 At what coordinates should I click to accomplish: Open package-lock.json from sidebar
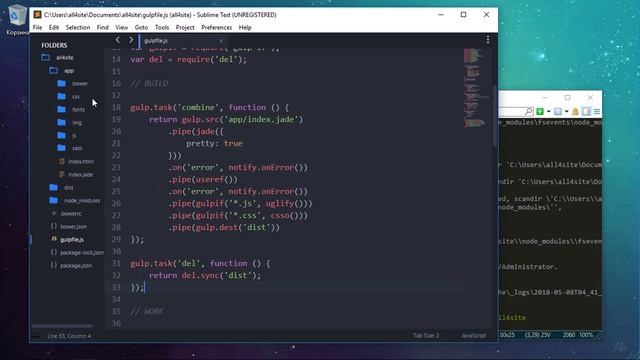(82, 253)
